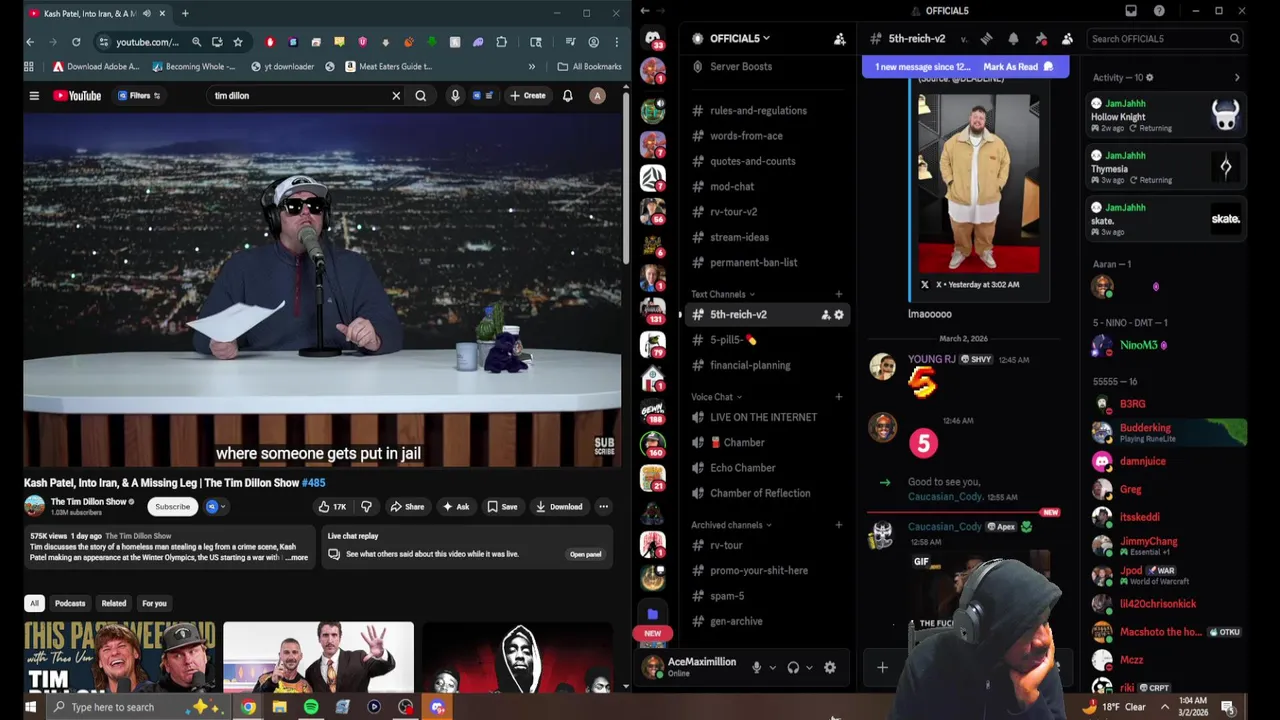The image size is (1280, 720).
Task: Open the YouTube account avatar menu
Action: 597,96
